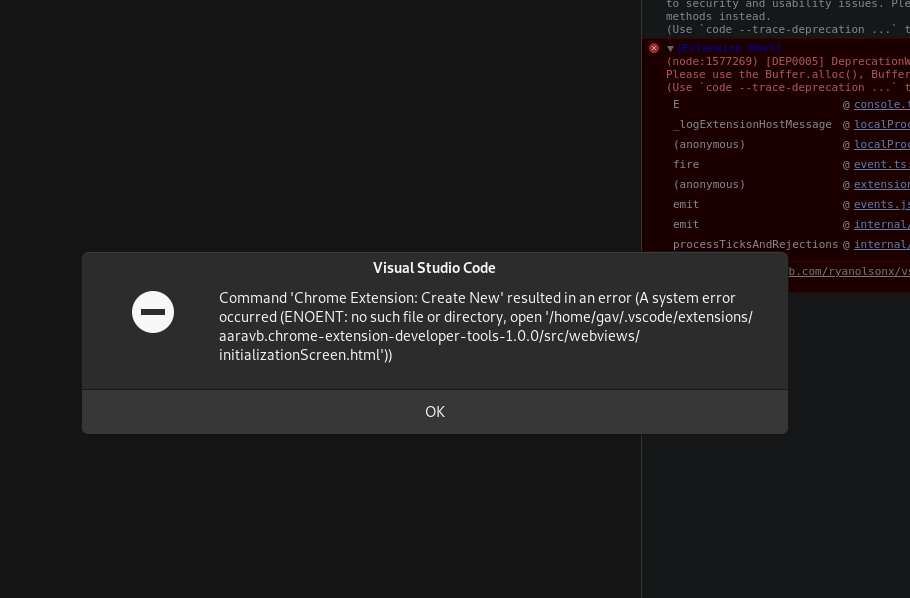The image size is (910, 598).
Task: Click the [Extension Host] label in the console
Action: 729,49
